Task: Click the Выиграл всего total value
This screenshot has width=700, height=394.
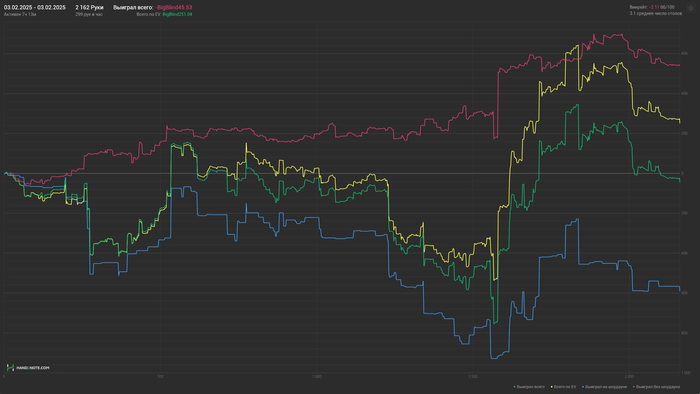Action: point(173,8)
